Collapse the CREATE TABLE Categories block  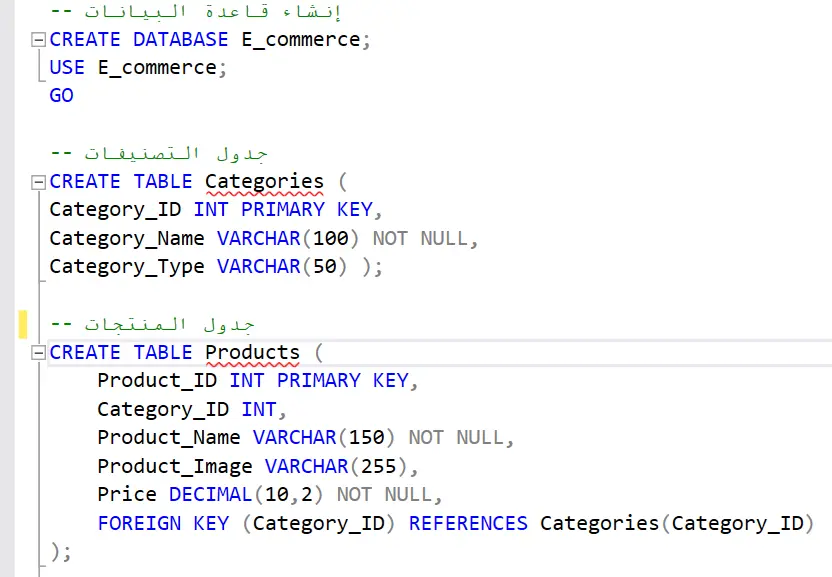click(x=38, y=183)
